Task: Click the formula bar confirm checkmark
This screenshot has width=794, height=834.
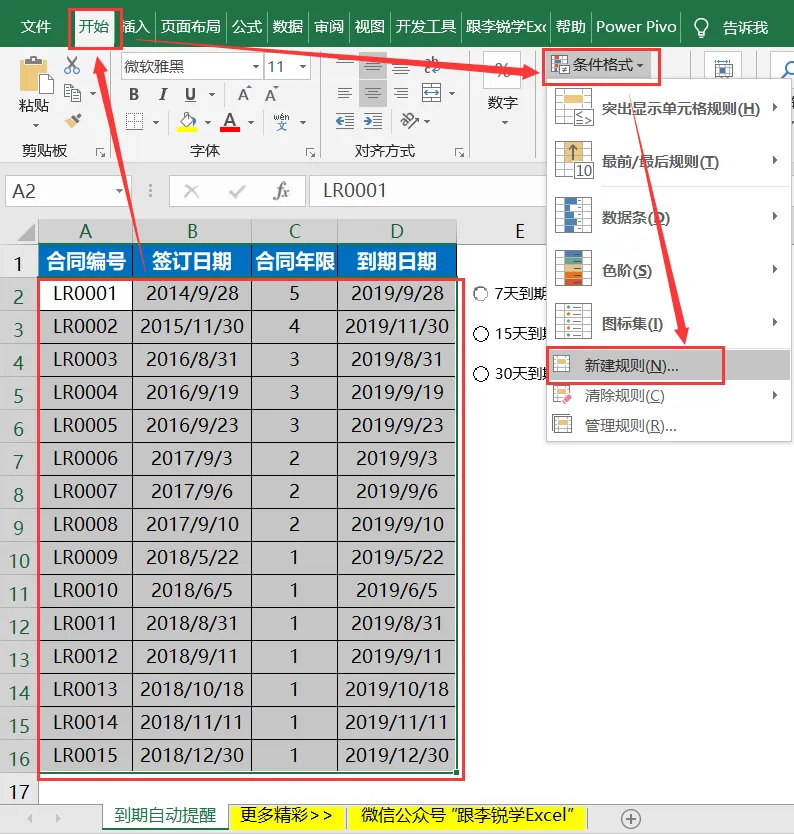Action: 237,191
